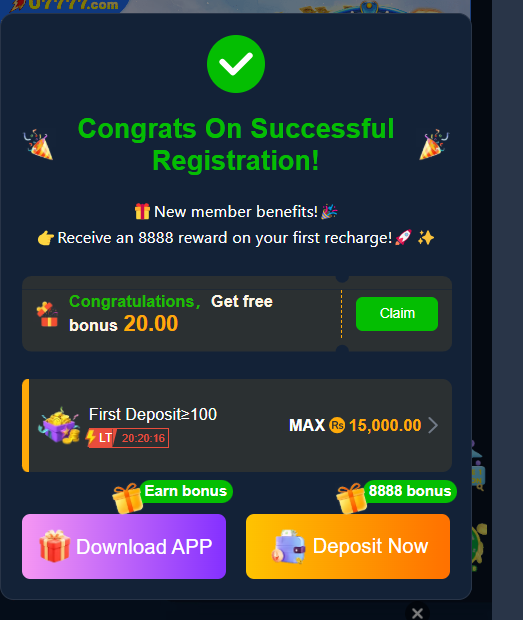Click the LT lightning countdown timer badge

[127, 438]
